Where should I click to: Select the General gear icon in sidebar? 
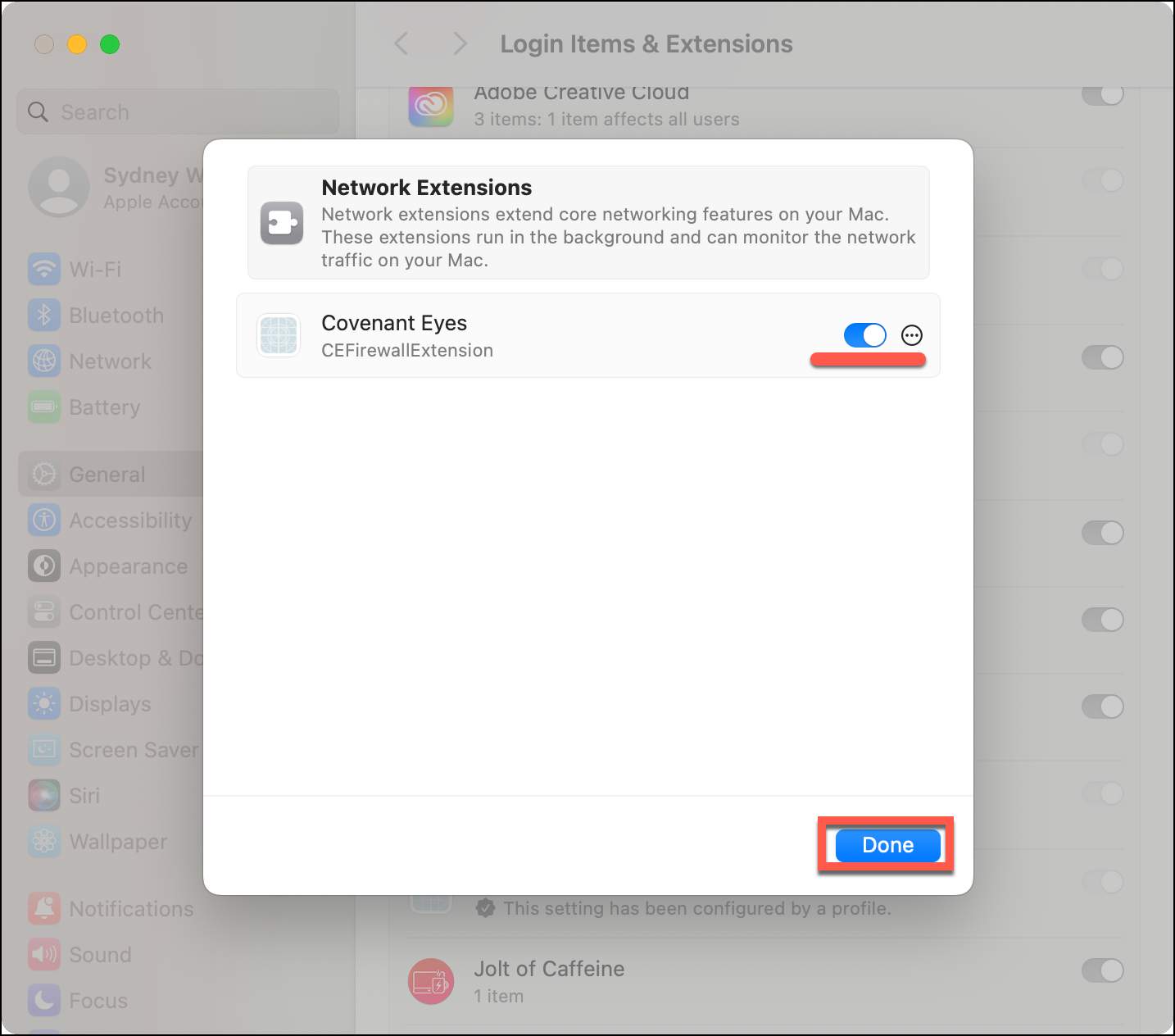44,474
